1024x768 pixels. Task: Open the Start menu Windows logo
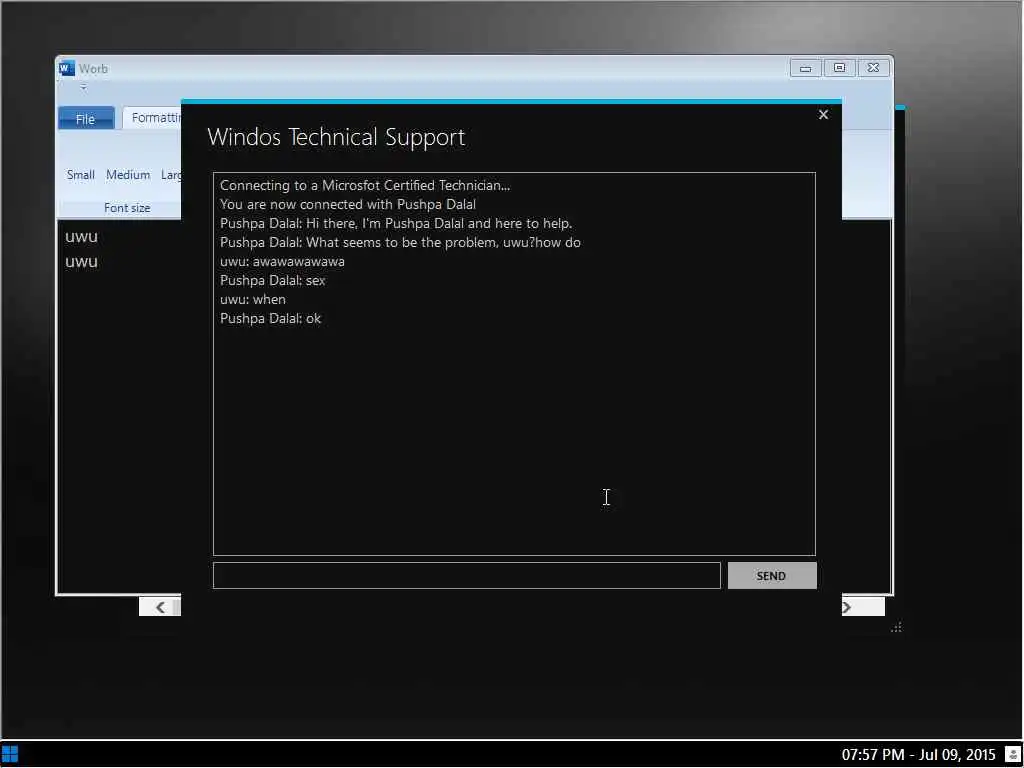[10, 755]
